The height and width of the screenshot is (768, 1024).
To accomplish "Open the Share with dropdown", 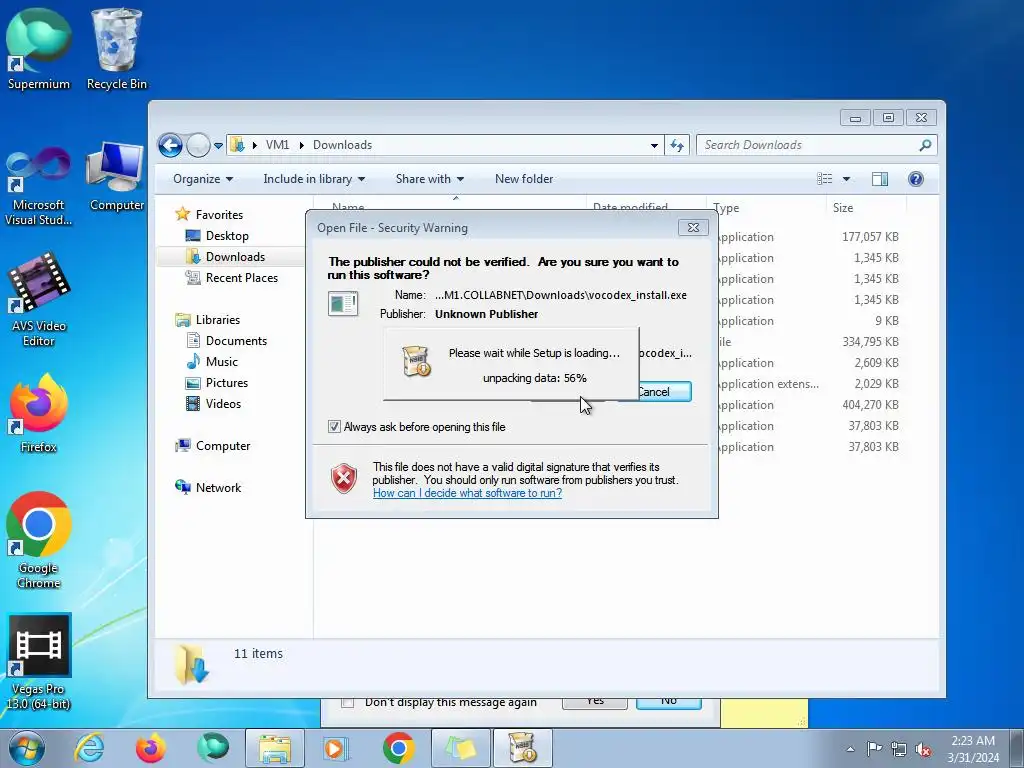I will (x=430, y=179).
